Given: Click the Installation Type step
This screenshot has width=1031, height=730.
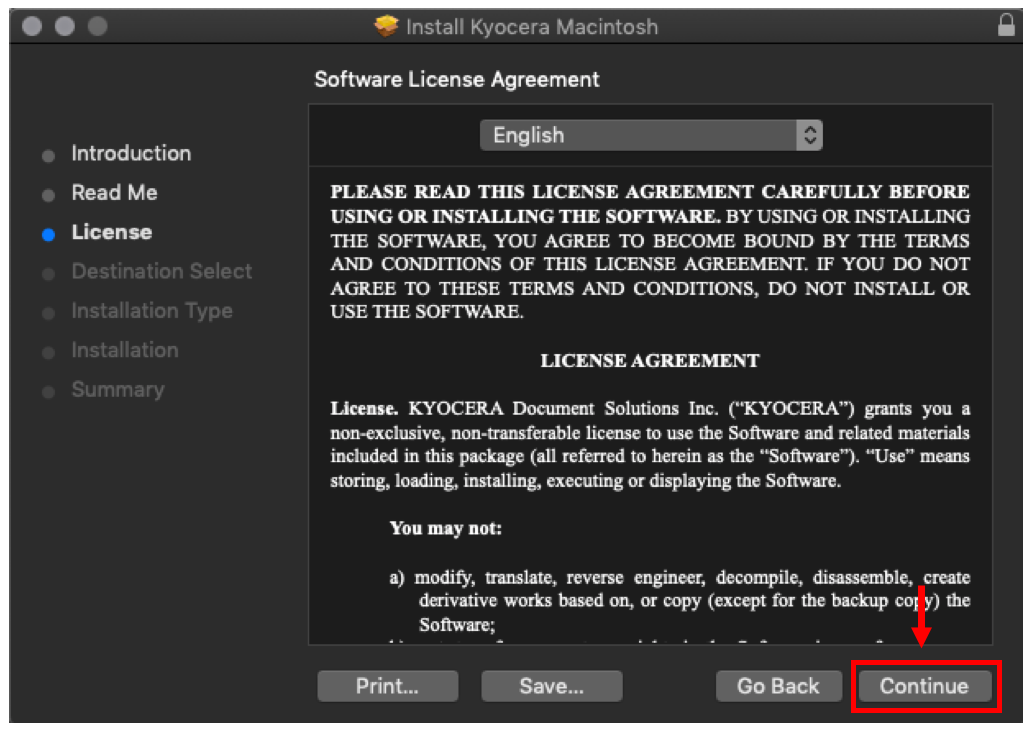Looking at the screenshot, I should 151,311.
